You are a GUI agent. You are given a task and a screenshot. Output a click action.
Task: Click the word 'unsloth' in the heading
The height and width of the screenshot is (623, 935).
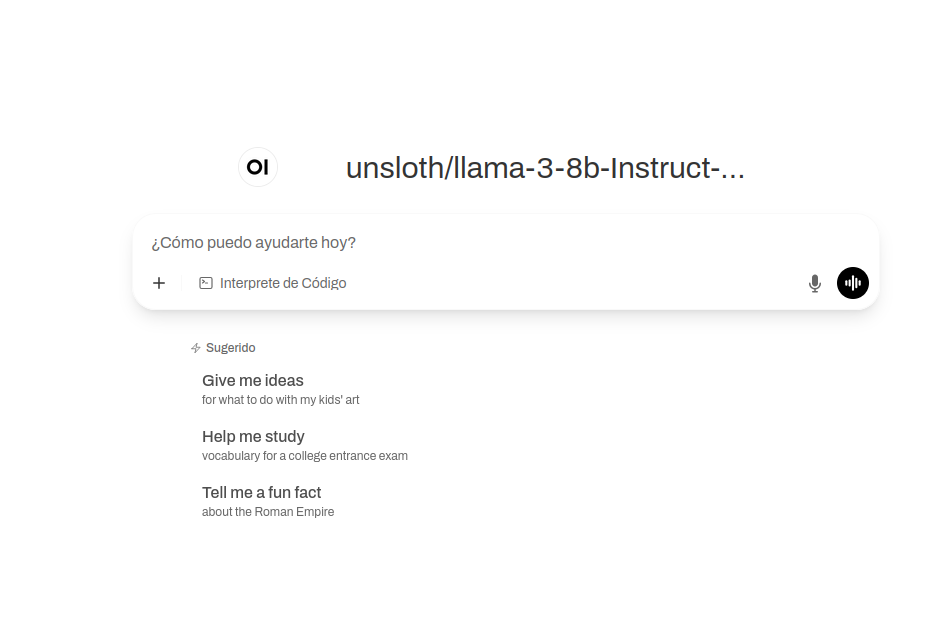[x=393, y=168]
